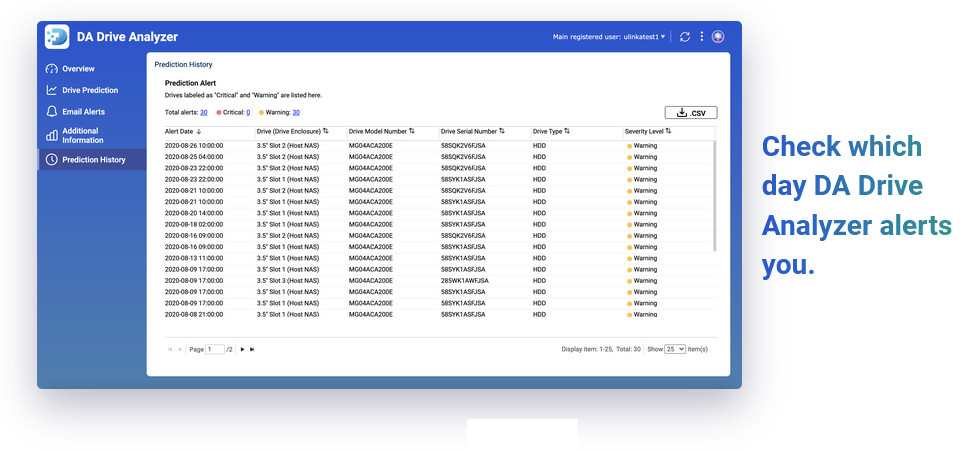Image resolution: width=975 pixels, height=451 pixels.
Task: Click sort icon beside Drive (Drive Enclosure)
Action: pos(326,131)
